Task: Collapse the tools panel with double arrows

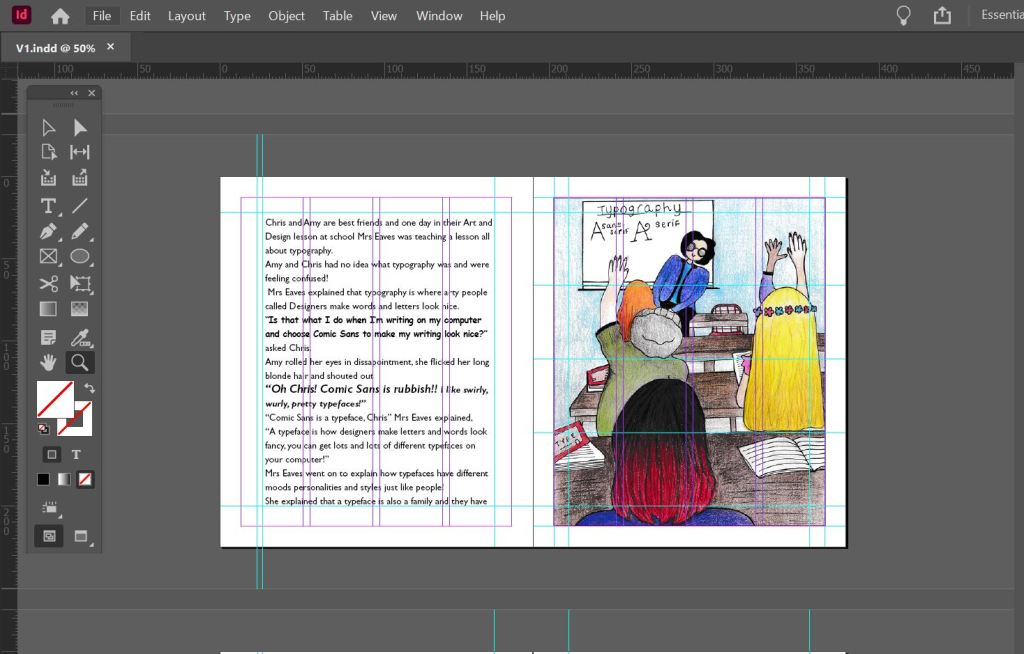Action: click(74, 93)
